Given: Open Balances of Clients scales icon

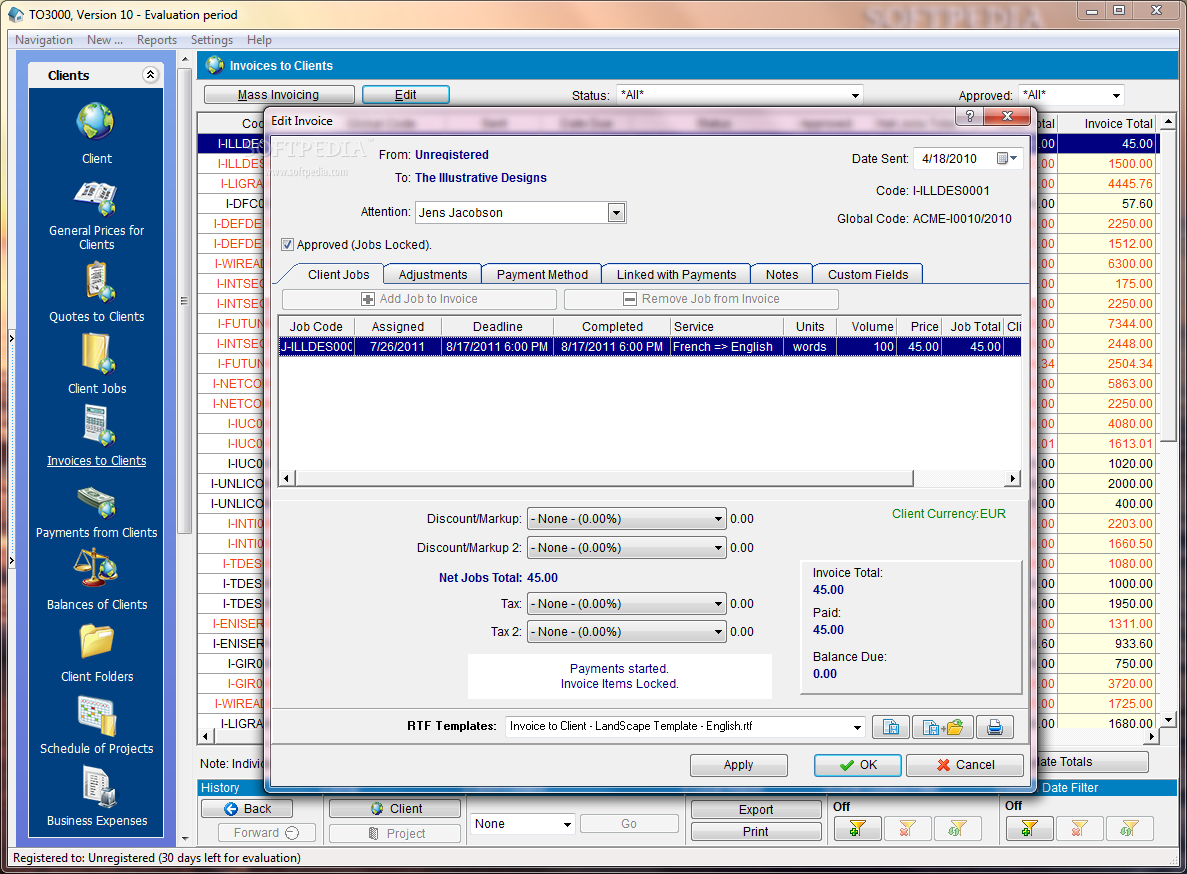Looking at the screenshot, I should [95, 568].
